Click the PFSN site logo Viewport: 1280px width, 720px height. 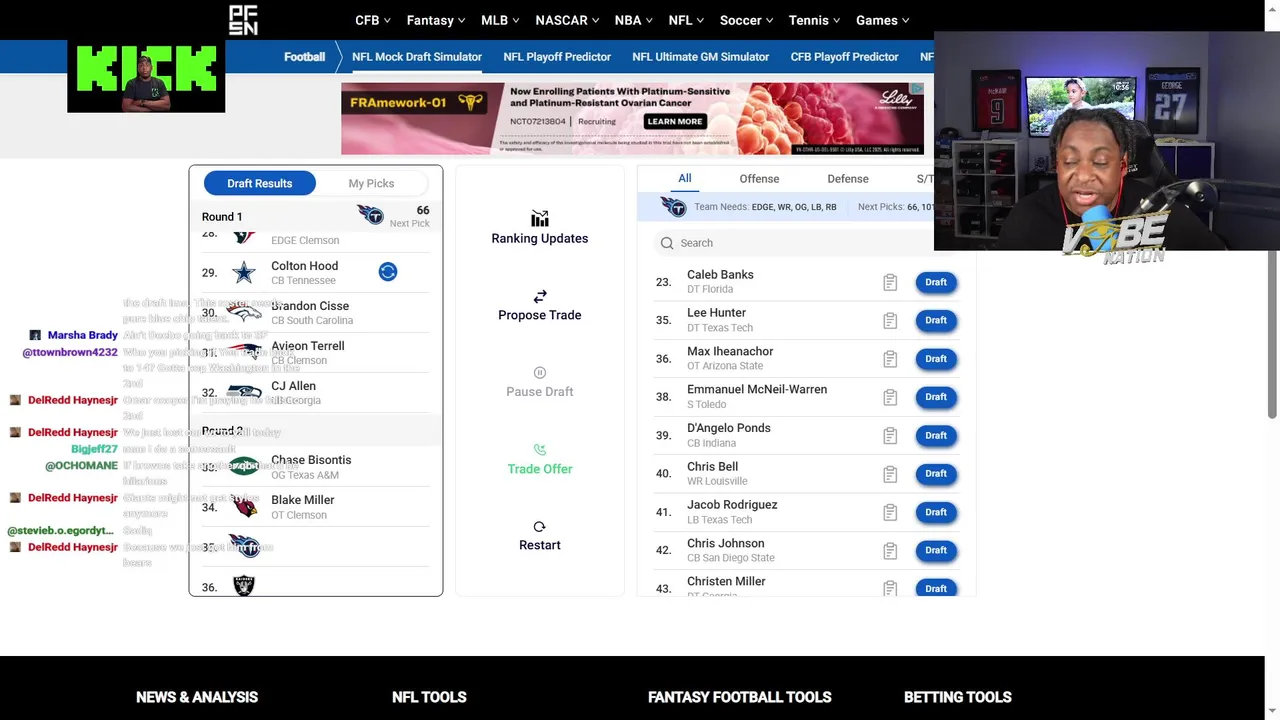(243, 20)
